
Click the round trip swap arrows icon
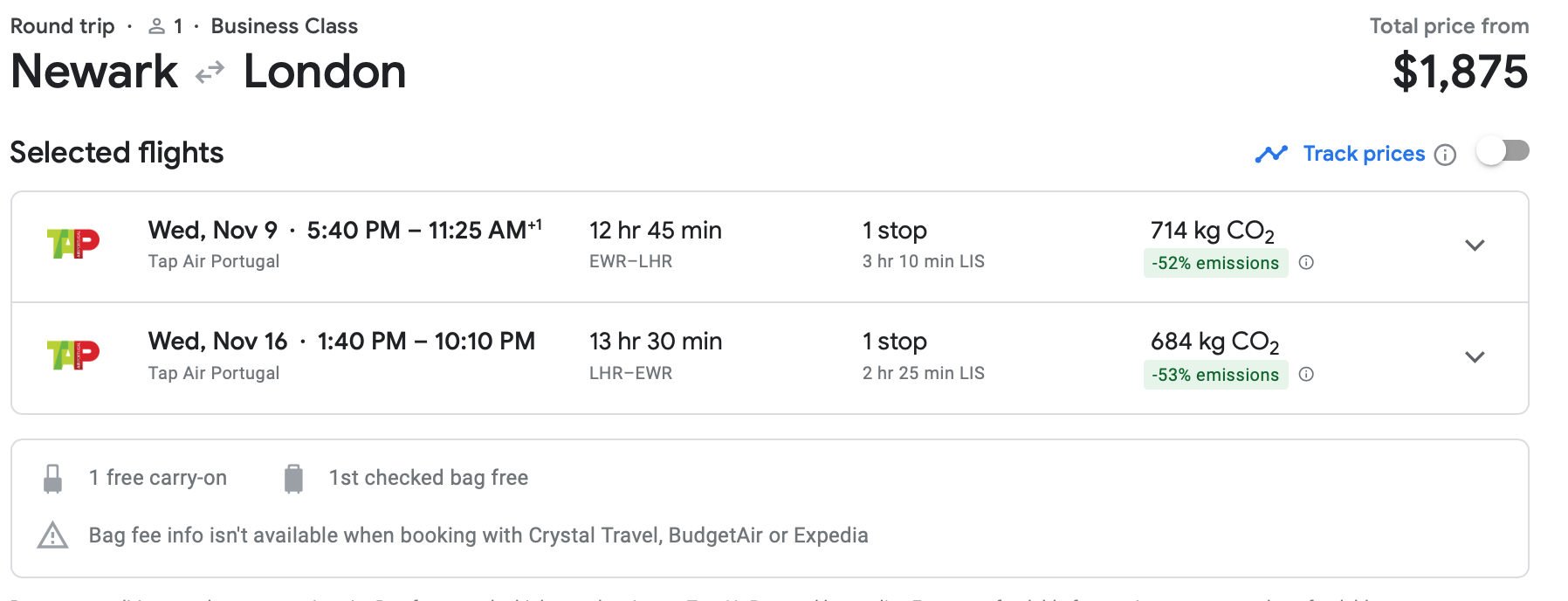click(210, 73)
